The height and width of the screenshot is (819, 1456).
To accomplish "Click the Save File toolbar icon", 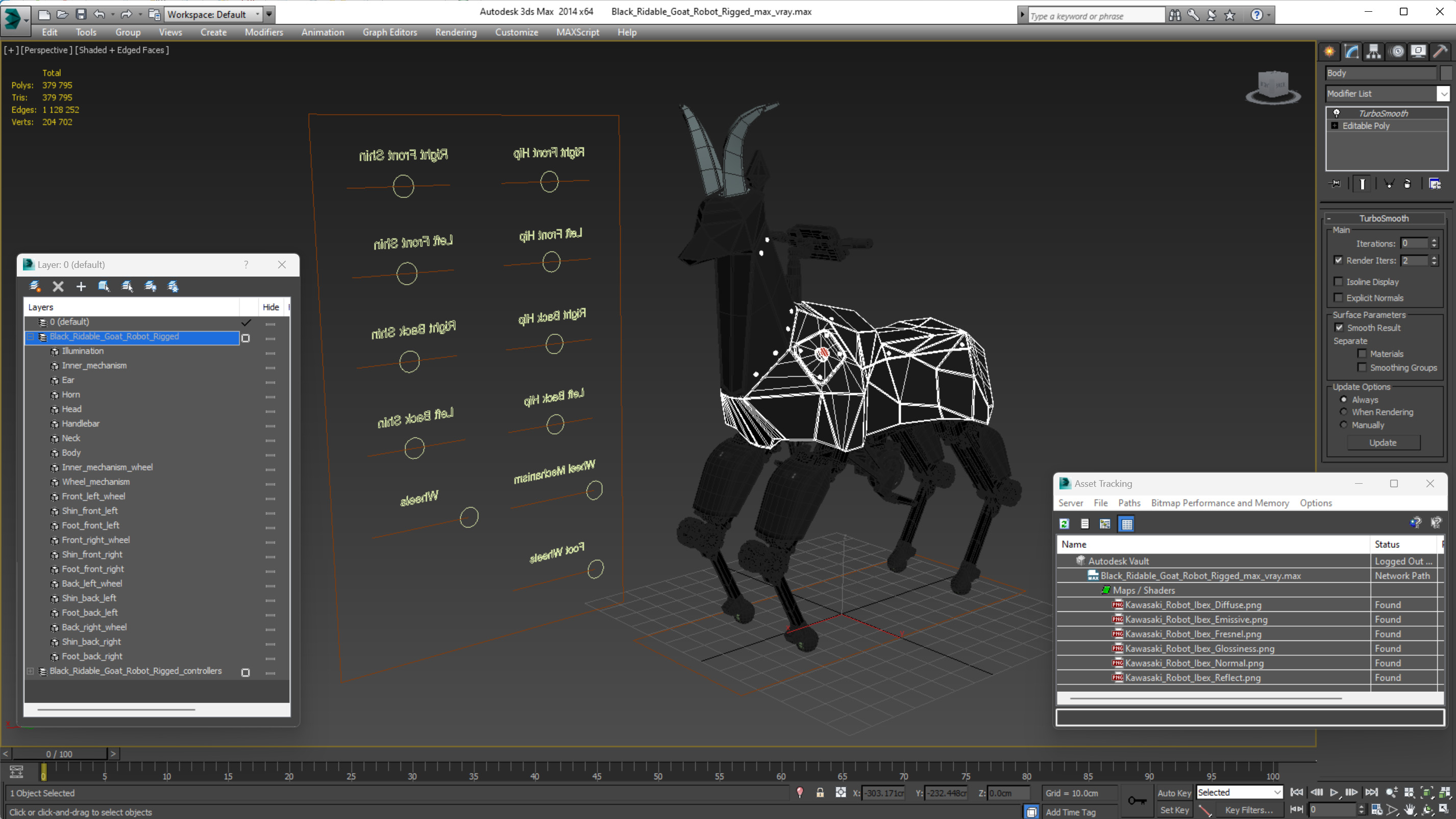I will click(x=81, y=14).
